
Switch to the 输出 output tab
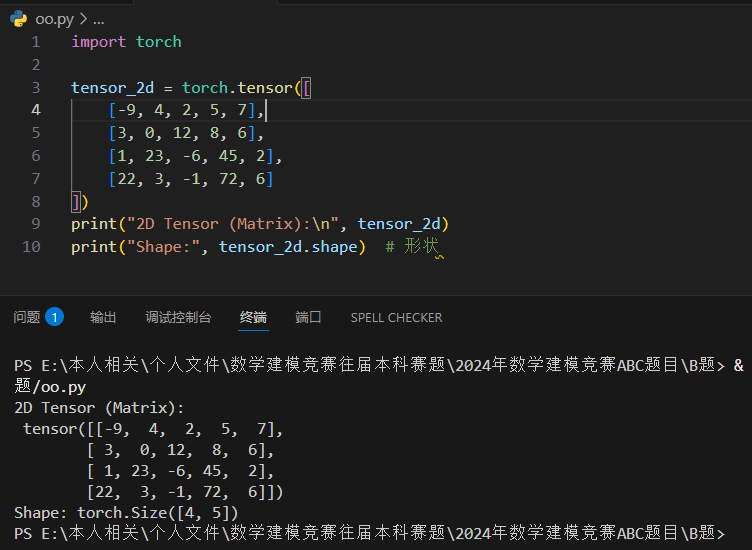tap(103, 317)
